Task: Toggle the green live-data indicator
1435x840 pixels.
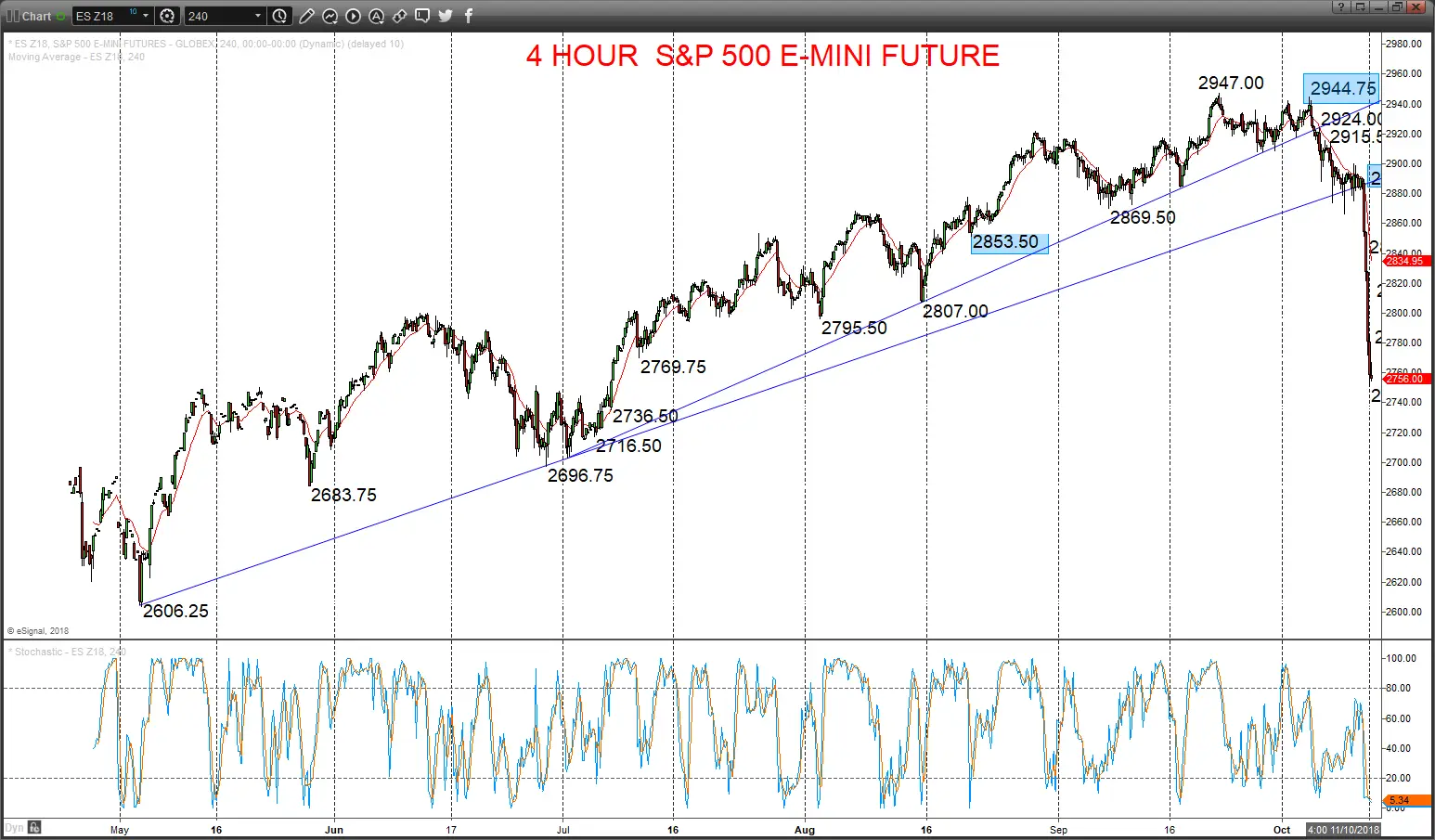Action: point(61,16)
